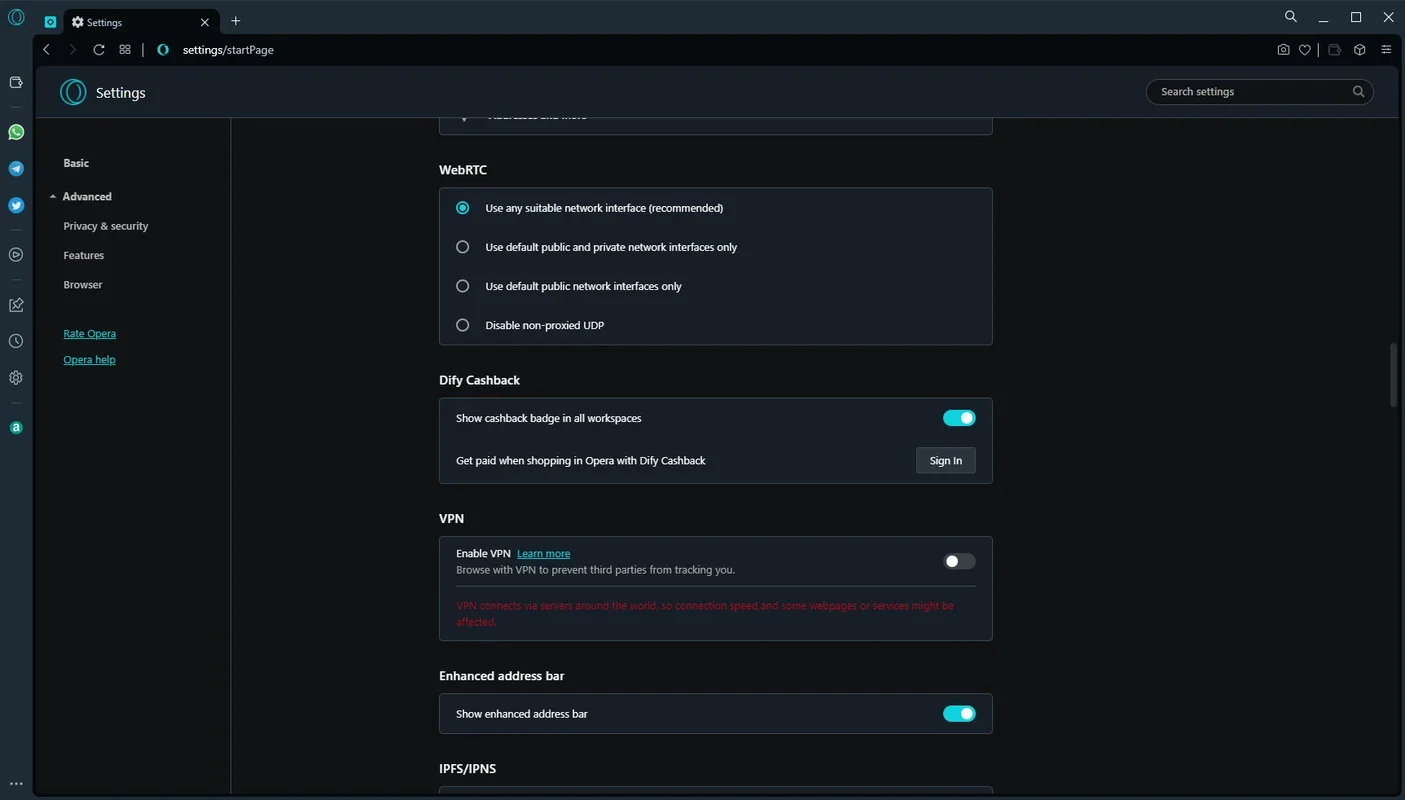This screenshot has width=1405, height=800.
Task: Go back with the back arrow
Action: point(46,49)
